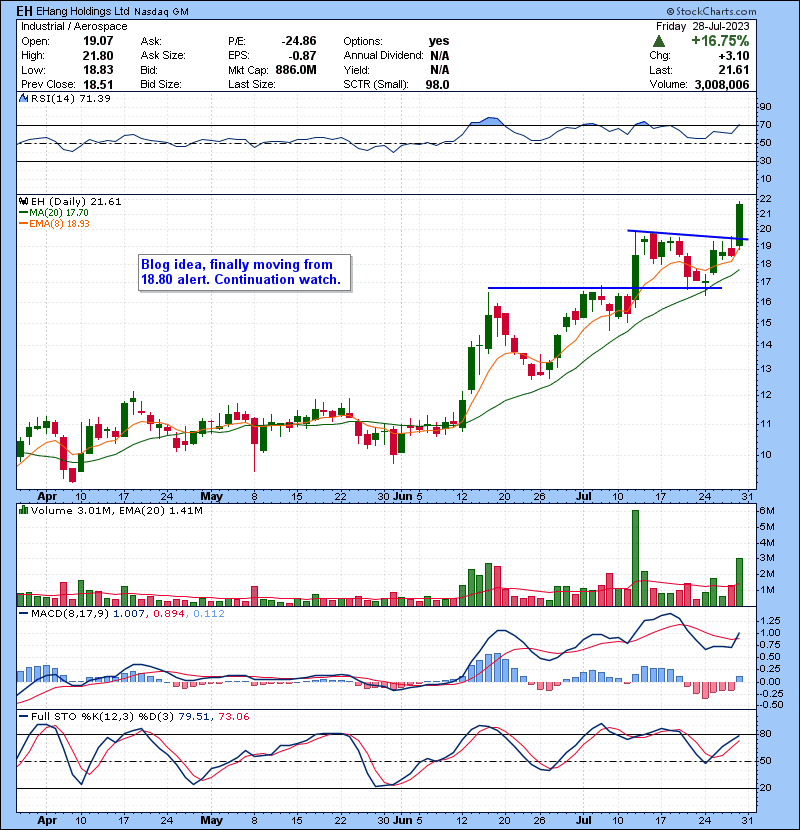This screenshot has width=800, height=830.
Task: Click the tallest green 6M volume bar
Action: click(635, 558)
